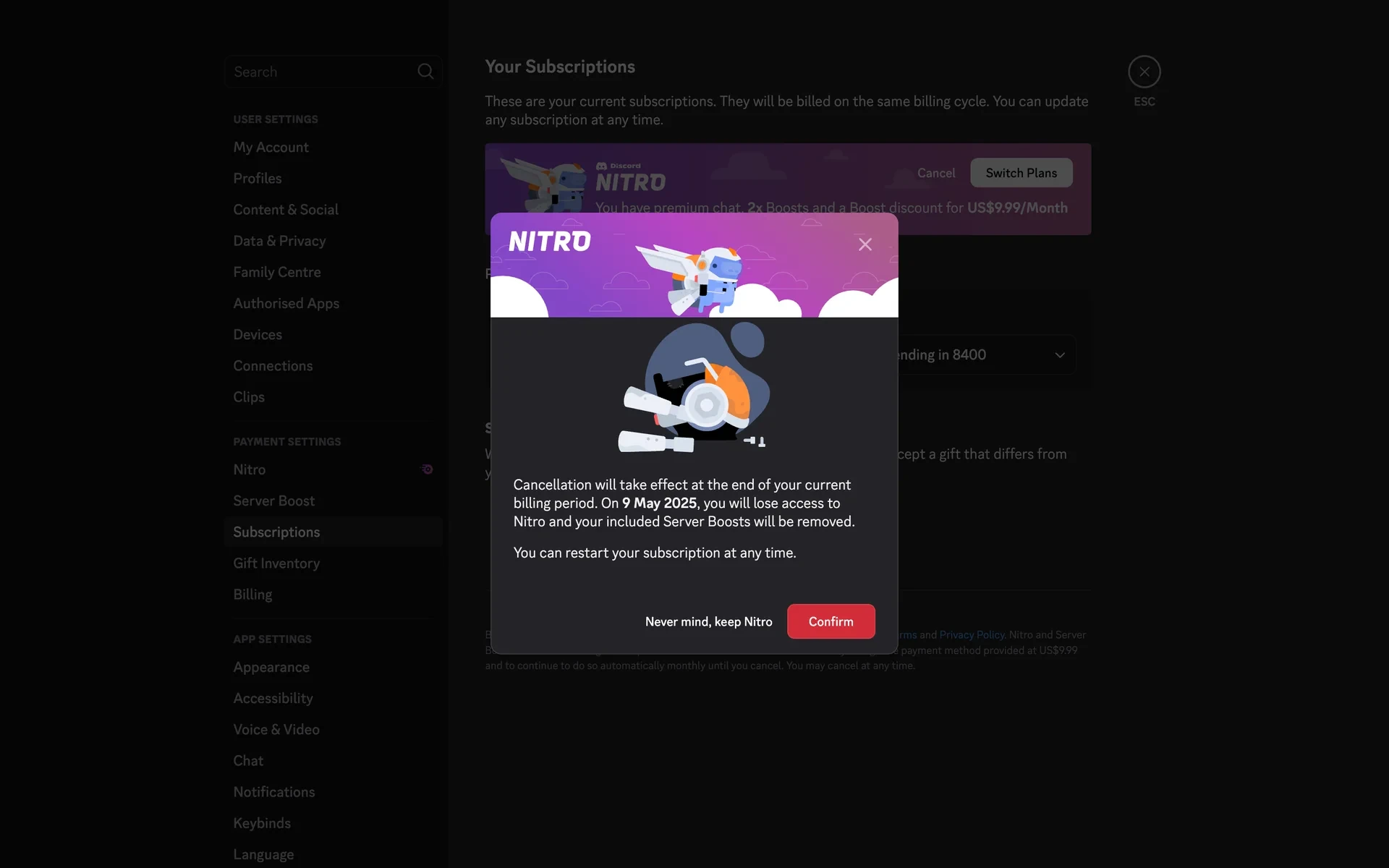Click the Nitro badge icon in sidebar
The image size is (1389, 868).
(427, 469)
